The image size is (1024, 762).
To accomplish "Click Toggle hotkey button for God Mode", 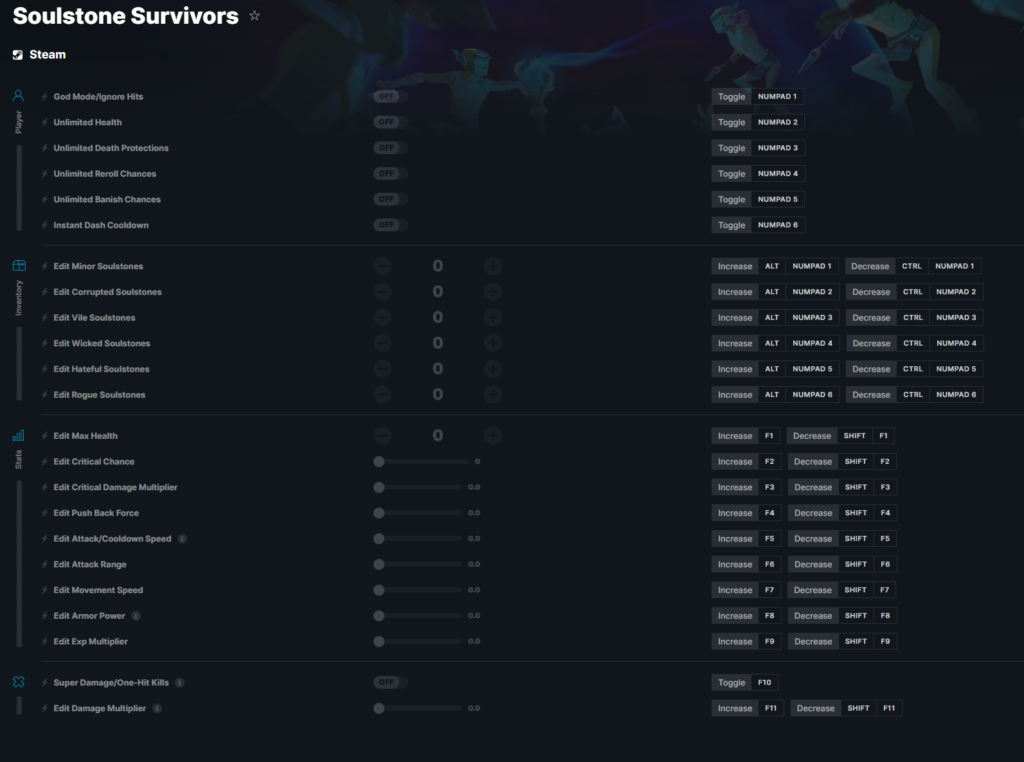I will tap(731, 97).
